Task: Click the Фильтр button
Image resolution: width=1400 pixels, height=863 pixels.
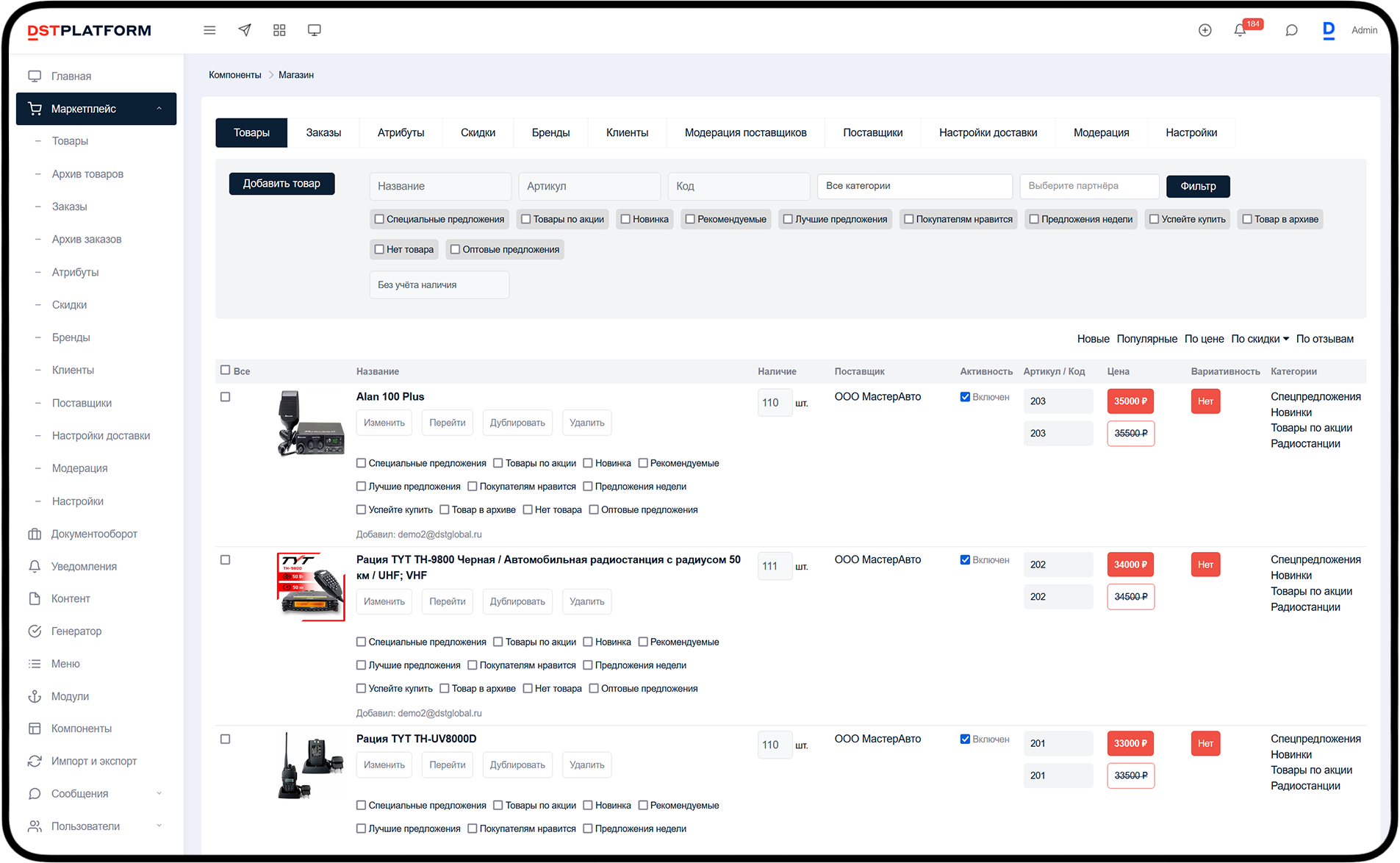Action: click(x=1197, y=187)
